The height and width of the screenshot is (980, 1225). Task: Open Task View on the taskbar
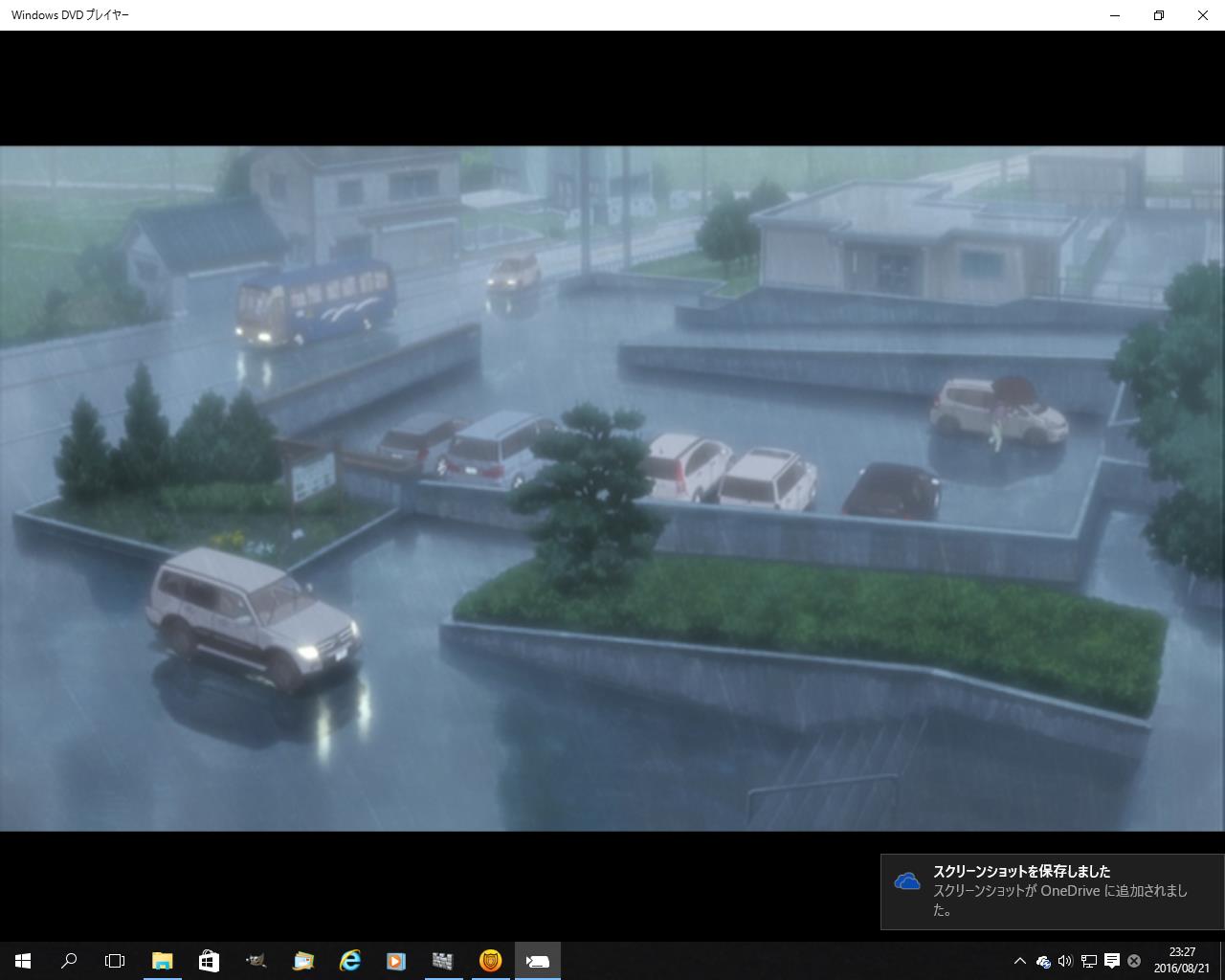[x=115, y=961]
